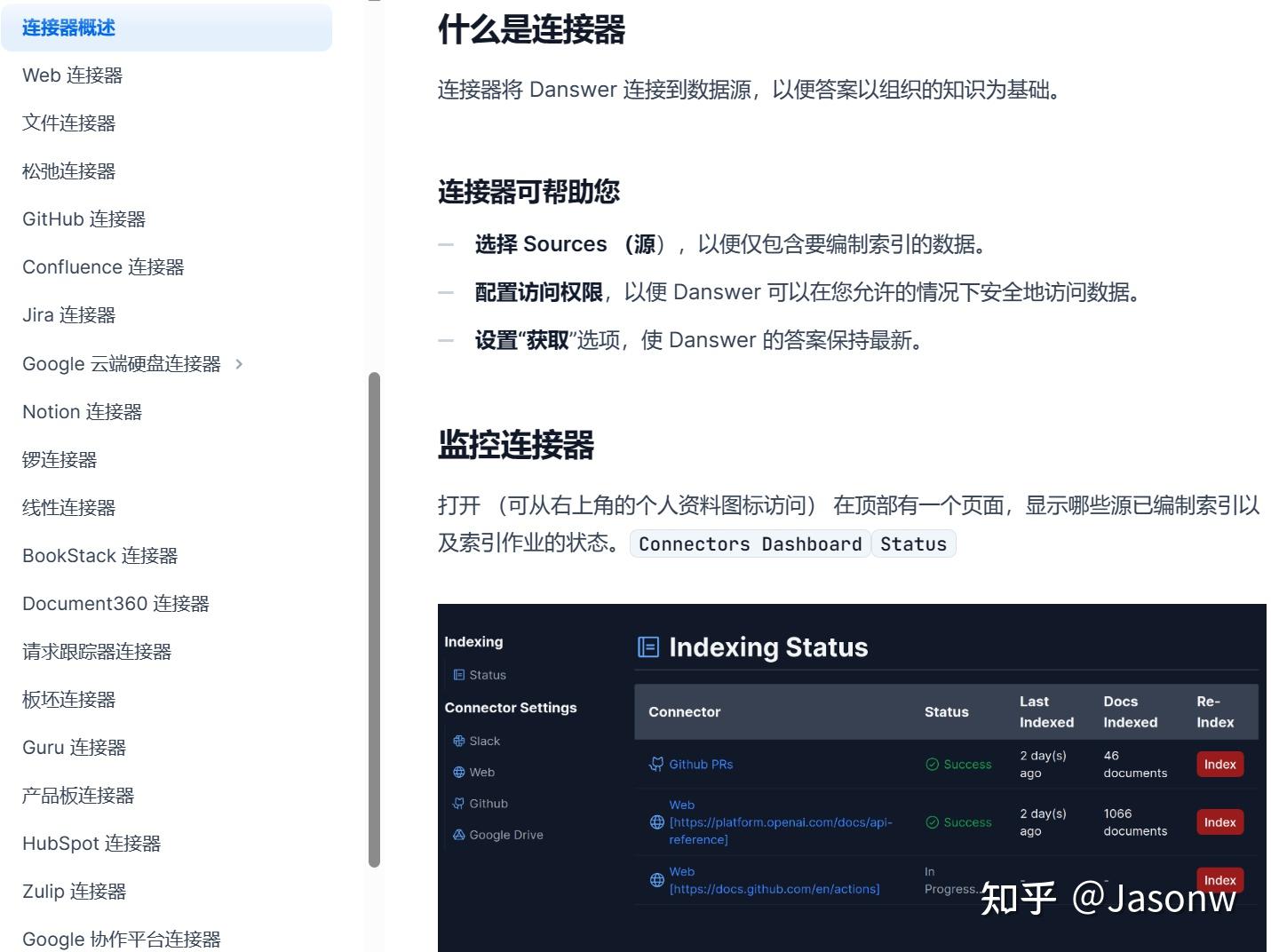The image size is (1271, 952).
Task: Click the Success checkmark for openai Web connector
Action: tap(932, 822)
